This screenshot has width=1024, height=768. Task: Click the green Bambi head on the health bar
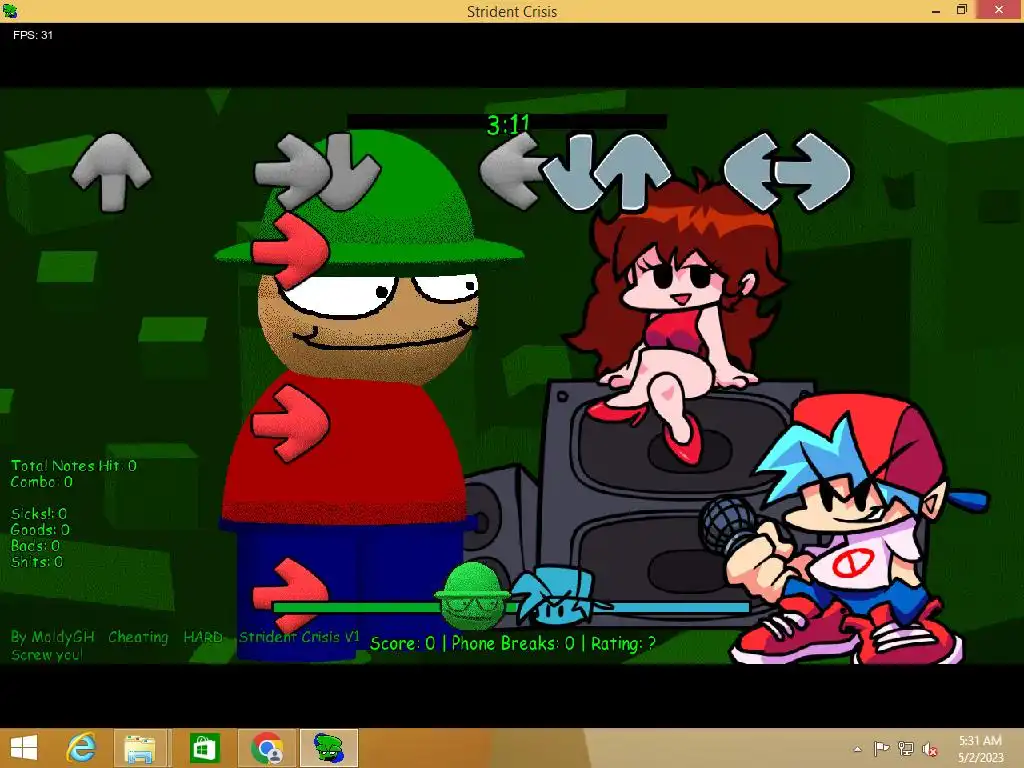pos(472,594)
